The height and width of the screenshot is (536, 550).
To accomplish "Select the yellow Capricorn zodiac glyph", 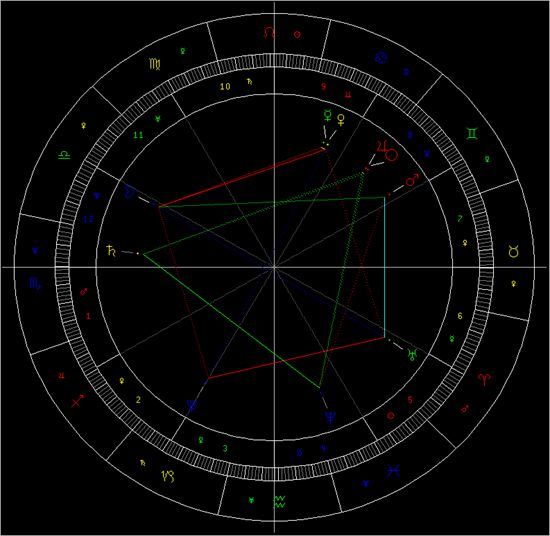I will click(168, 476).
